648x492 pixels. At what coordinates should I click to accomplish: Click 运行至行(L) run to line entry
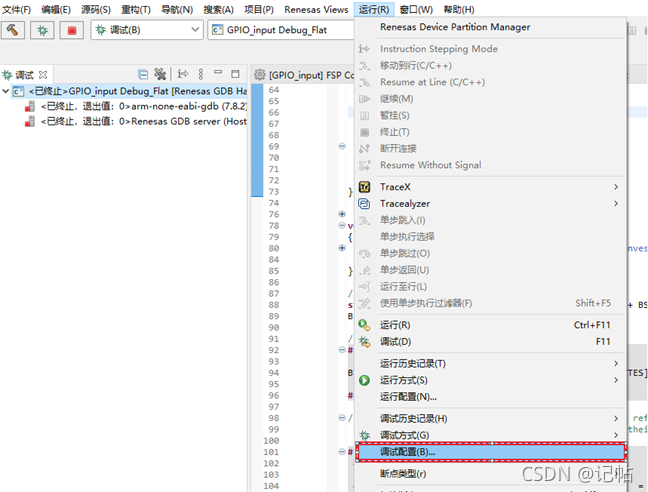point(491,286)
